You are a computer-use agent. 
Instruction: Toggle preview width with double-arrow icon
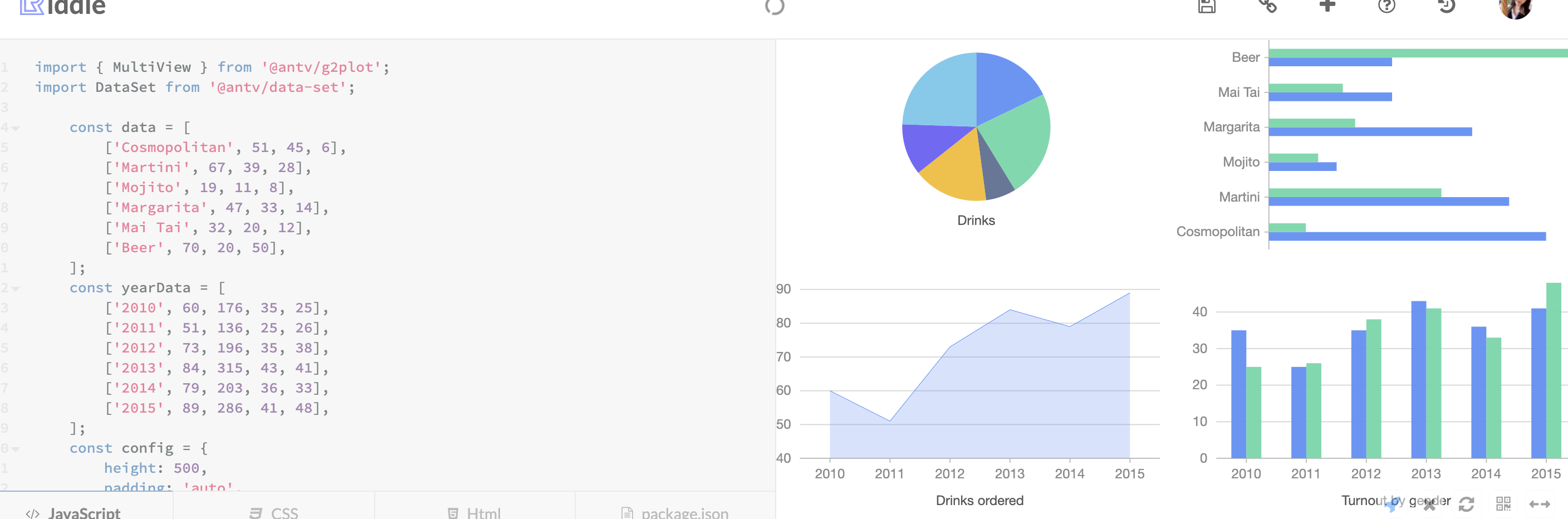pyautogui.click(x=1540, y=504)
